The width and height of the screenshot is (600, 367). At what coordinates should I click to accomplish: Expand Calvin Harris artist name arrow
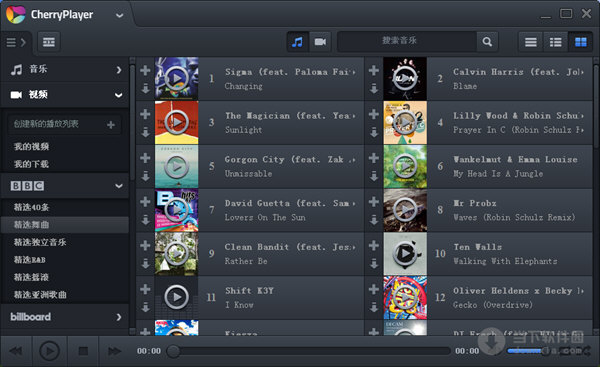(x=582, y=72)
